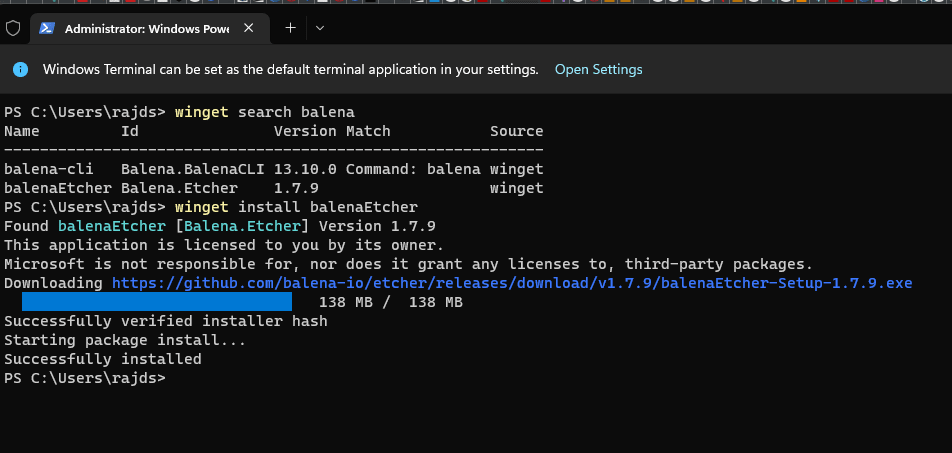Click the Source column header

tap(516, 131)
